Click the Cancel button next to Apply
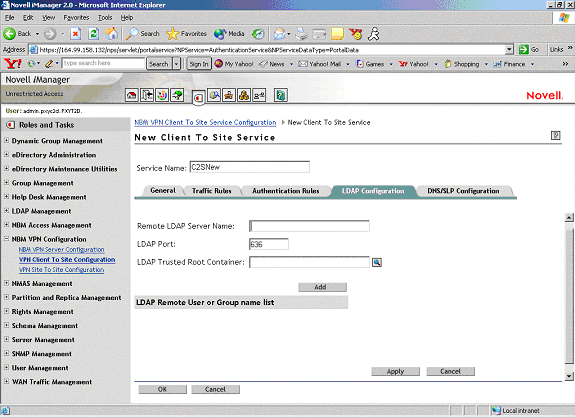Image resolution: width=575 pixels, height=418 pixels. pyautogui.click(x=450, y=371)
